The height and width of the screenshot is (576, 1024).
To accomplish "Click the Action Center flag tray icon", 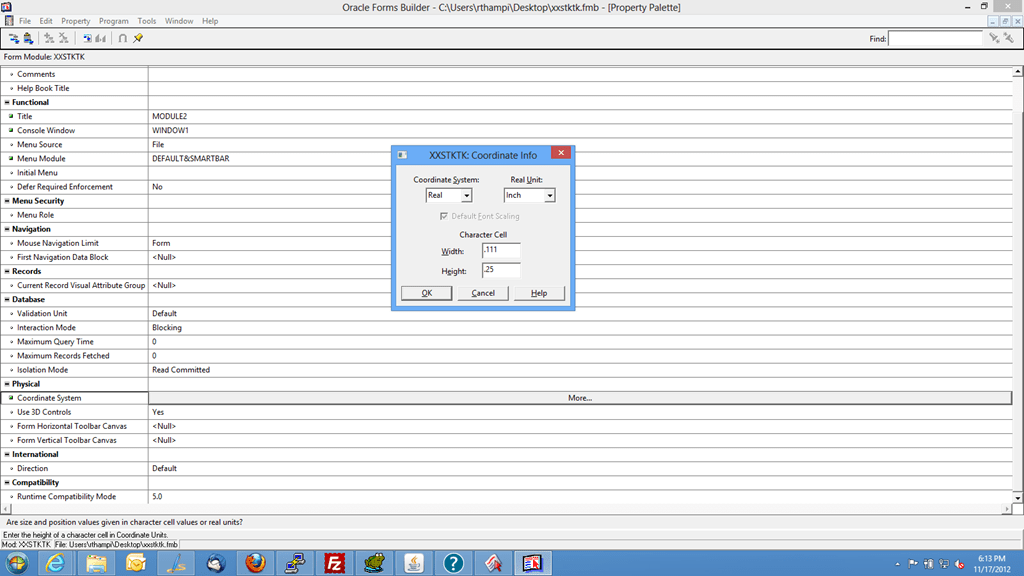I will 912,564.
